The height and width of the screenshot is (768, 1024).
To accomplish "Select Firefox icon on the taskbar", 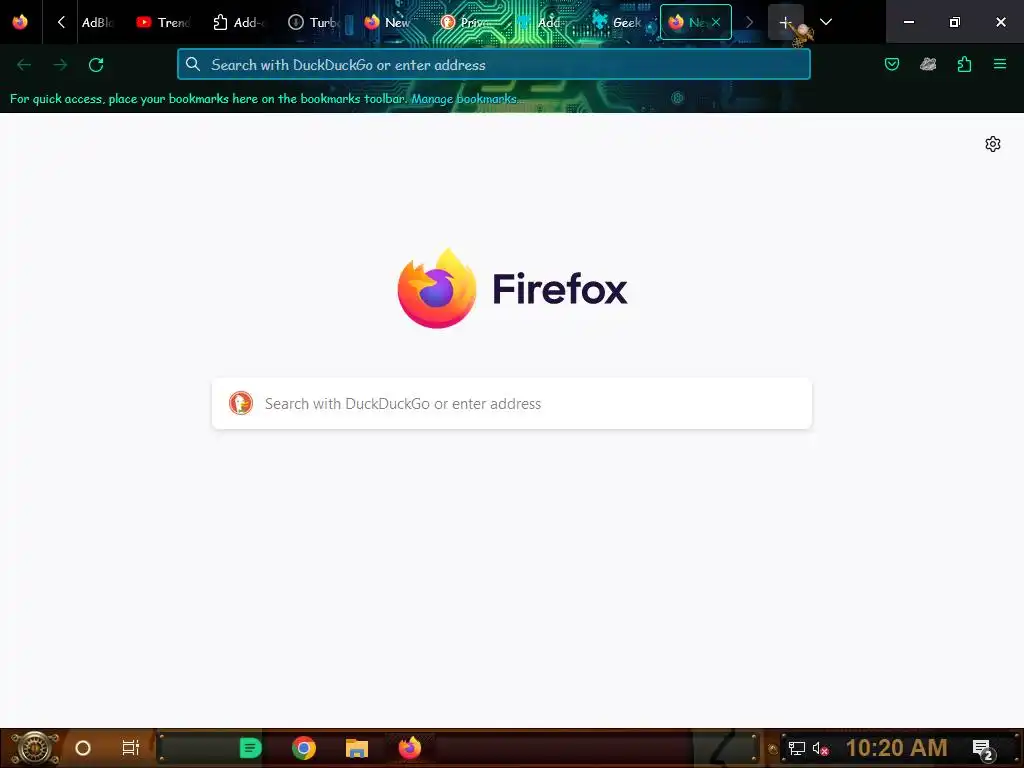I will click(x=410, y=748).
